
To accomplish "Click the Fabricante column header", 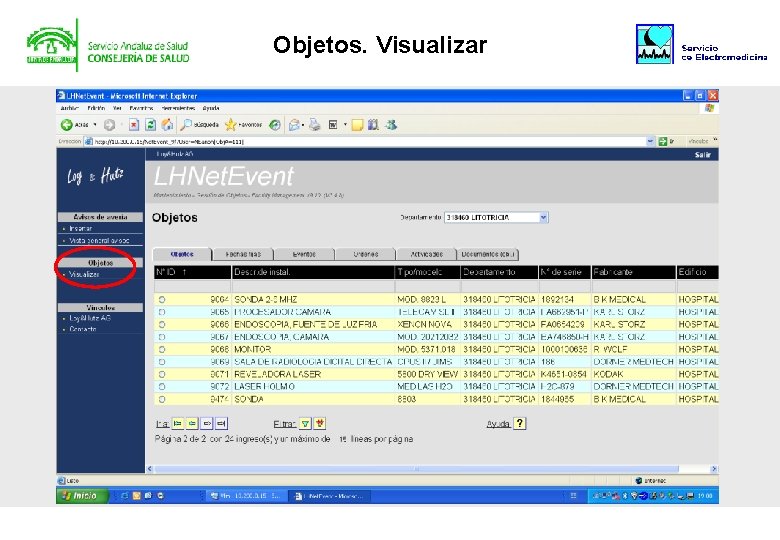I will 633,272.
